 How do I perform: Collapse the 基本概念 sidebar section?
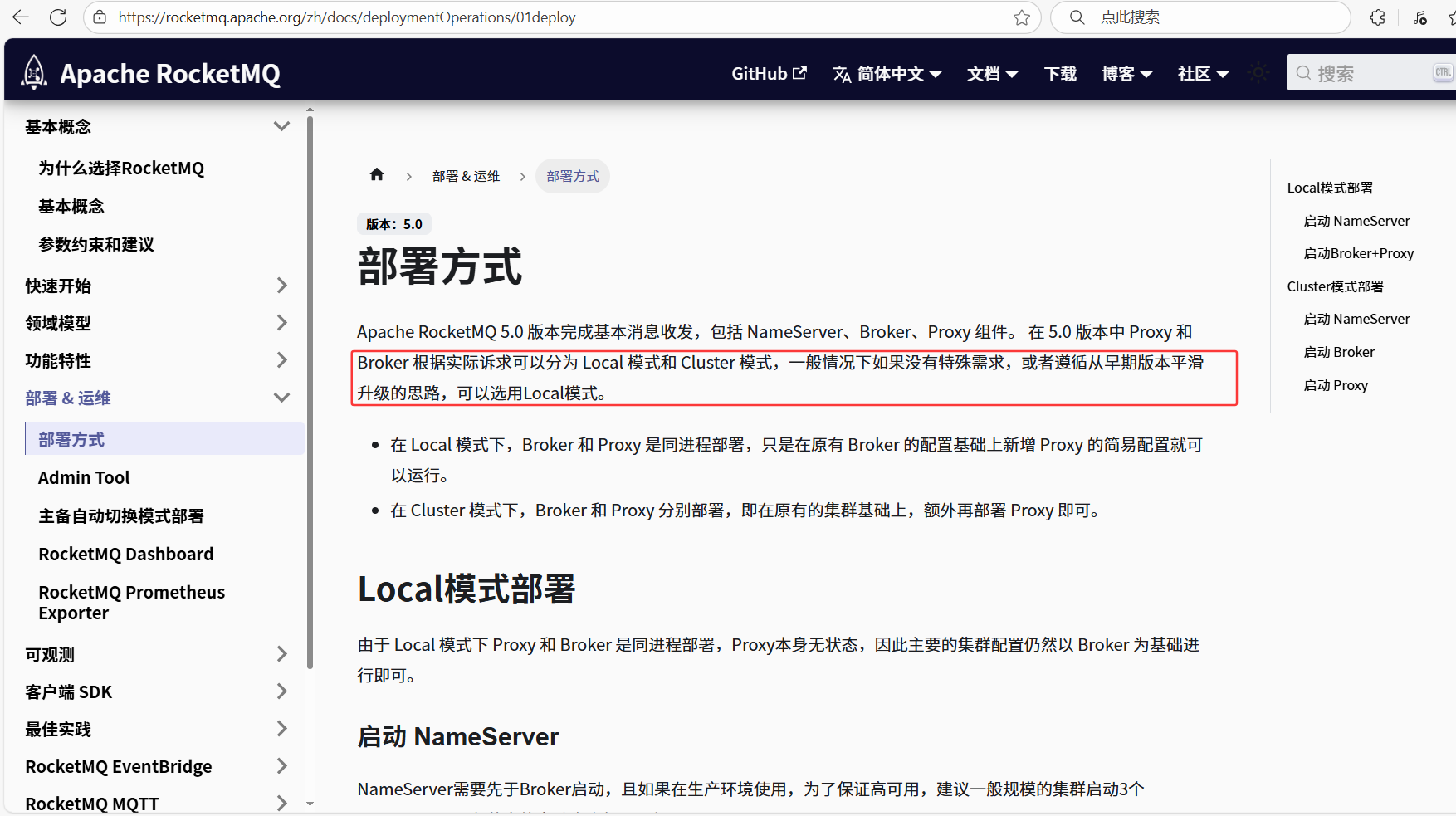coord(281,126)
